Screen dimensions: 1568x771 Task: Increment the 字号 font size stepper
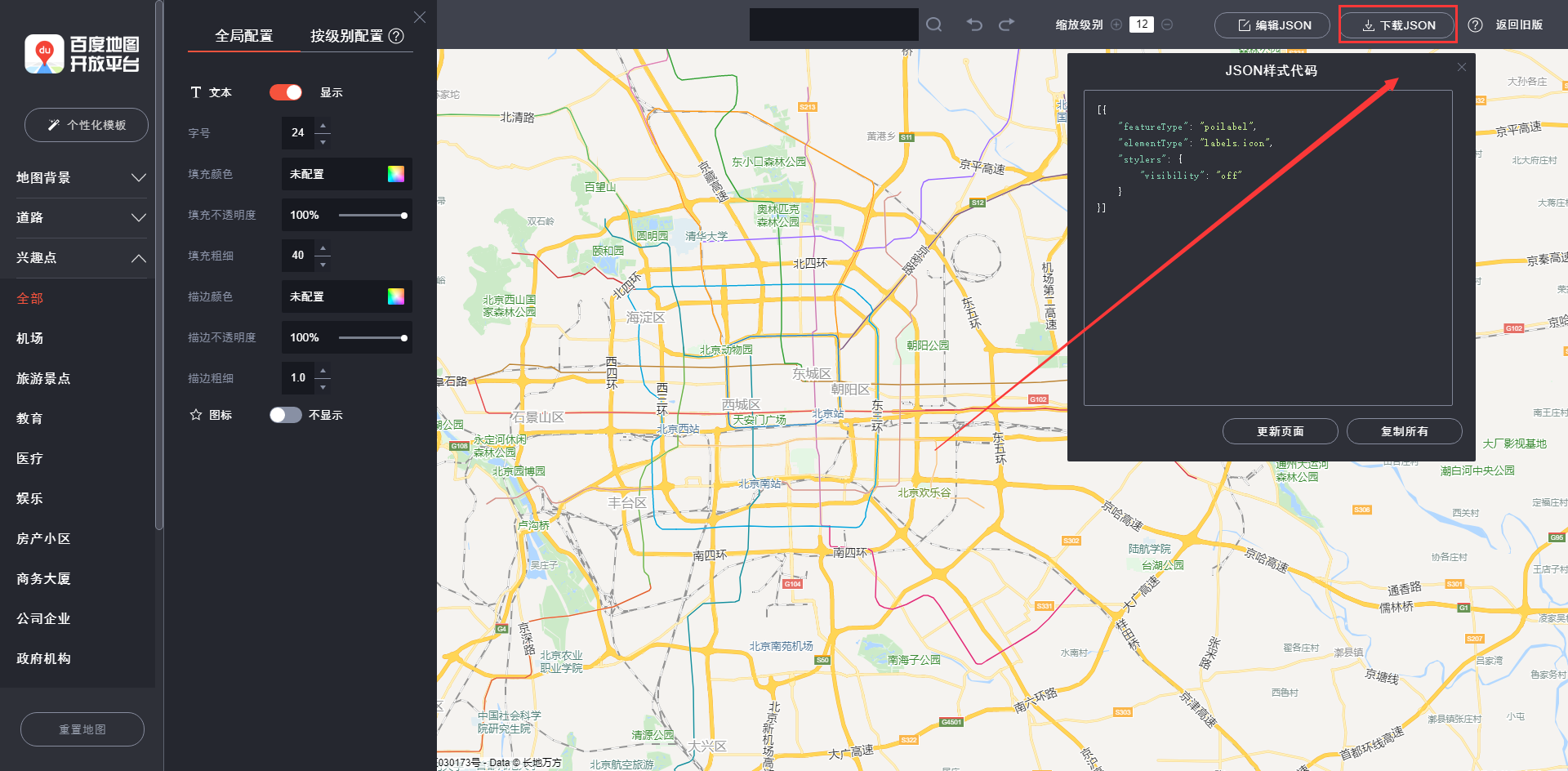pos(323,125)
